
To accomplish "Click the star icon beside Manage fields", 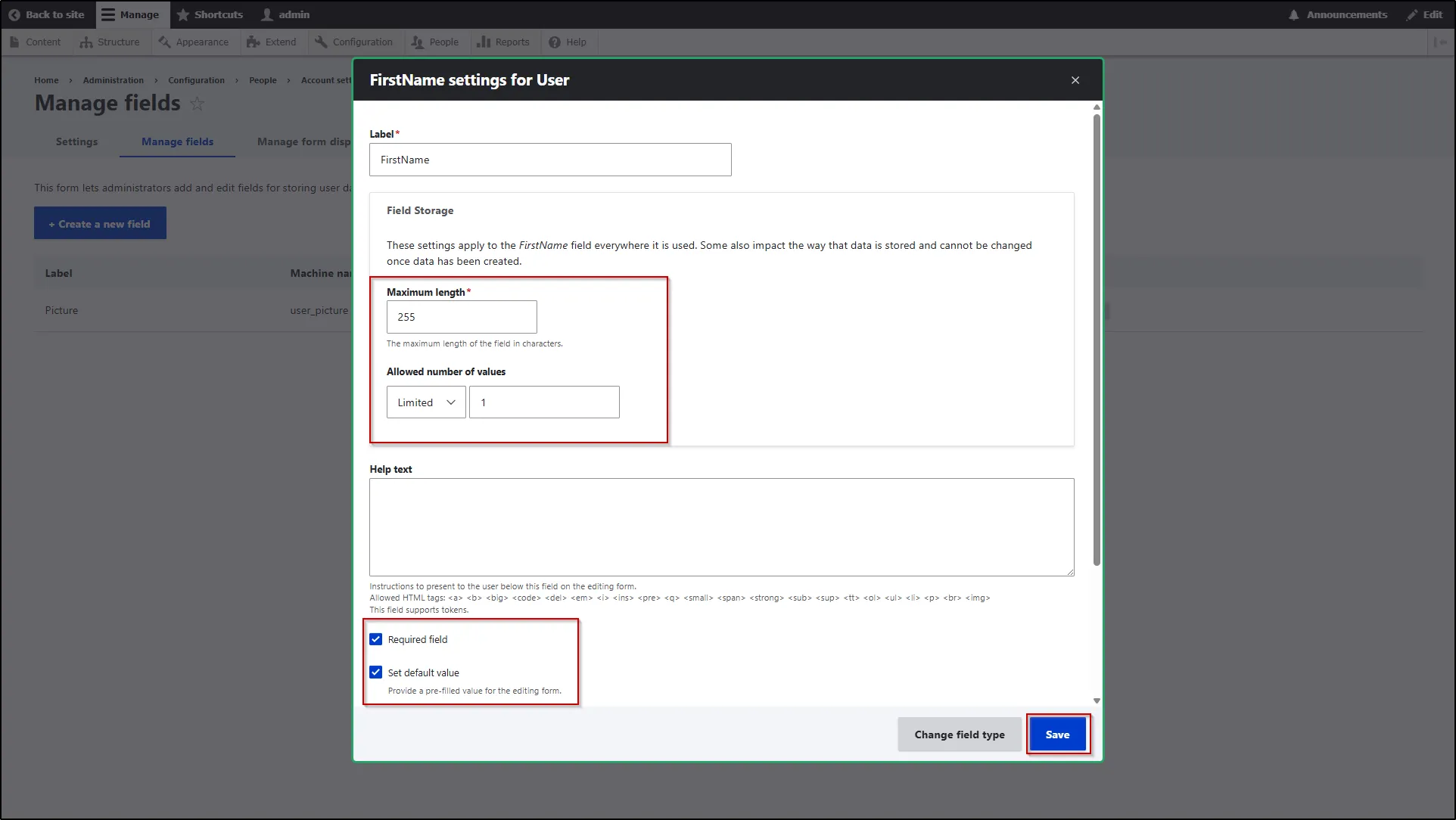I will click(x=197, y=104).
